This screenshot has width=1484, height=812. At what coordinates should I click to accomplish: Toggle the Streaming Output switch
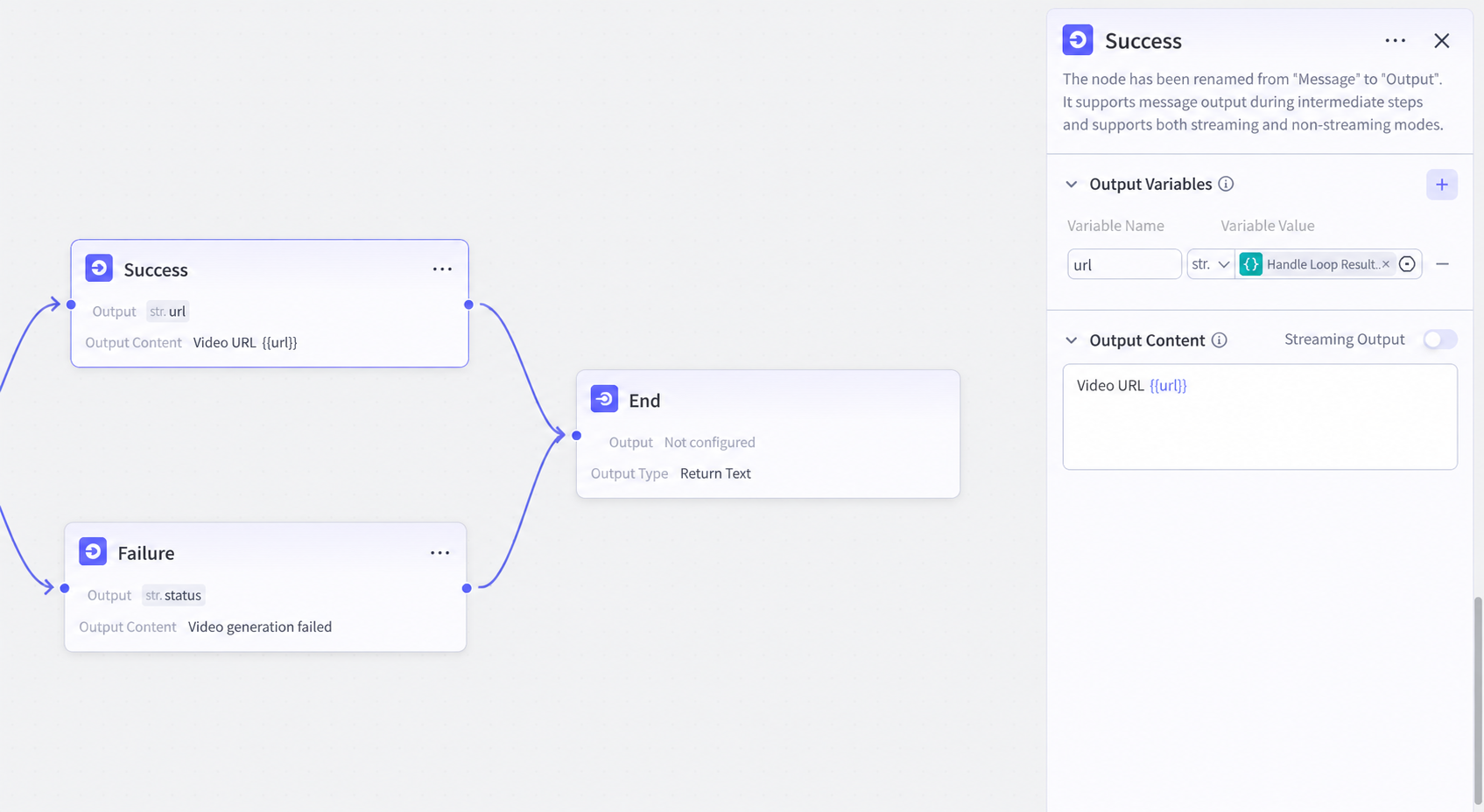click(1439, 339)
